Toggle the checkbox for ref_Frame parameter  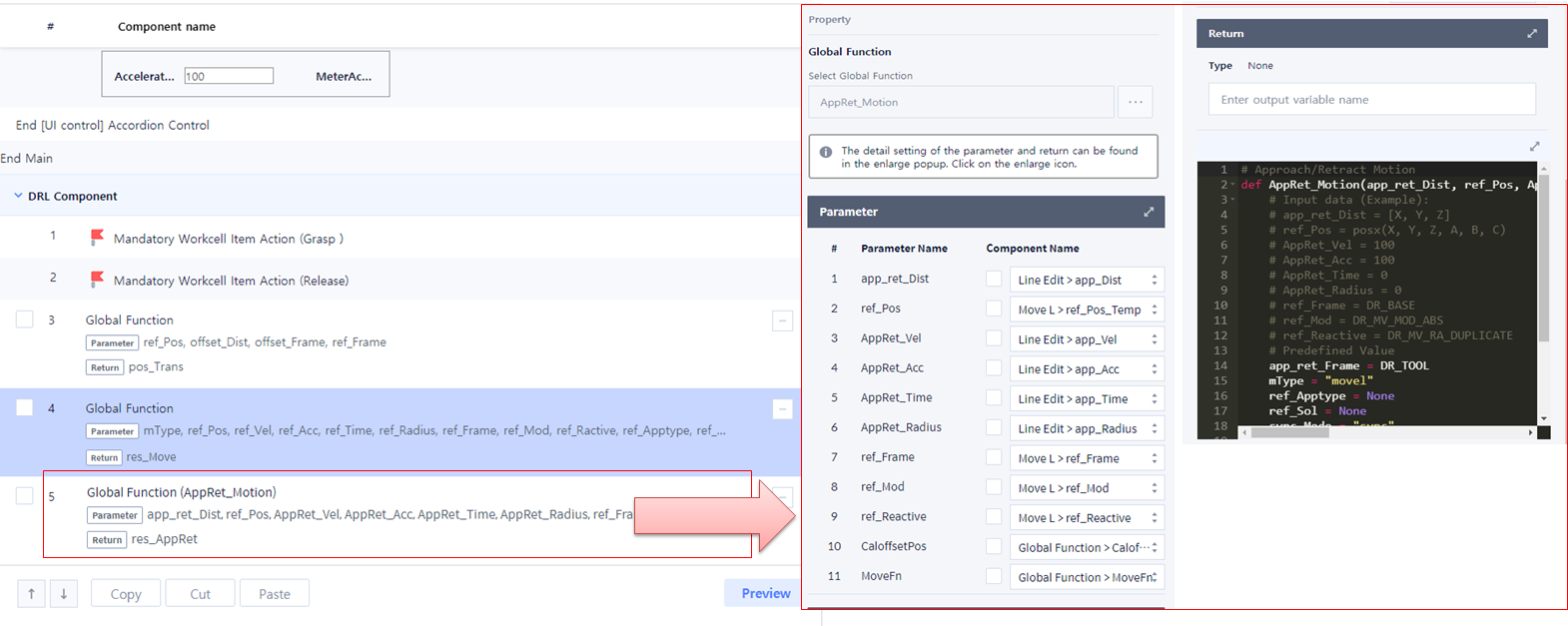994,457
